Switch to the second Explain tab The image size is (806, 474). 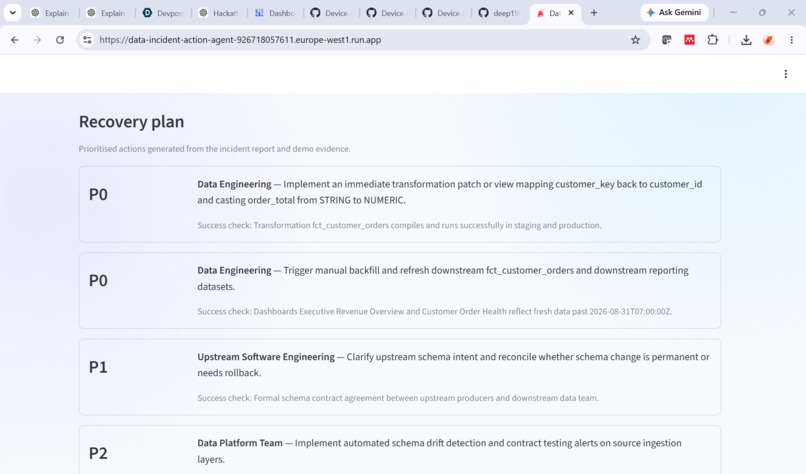pos(106,13)
